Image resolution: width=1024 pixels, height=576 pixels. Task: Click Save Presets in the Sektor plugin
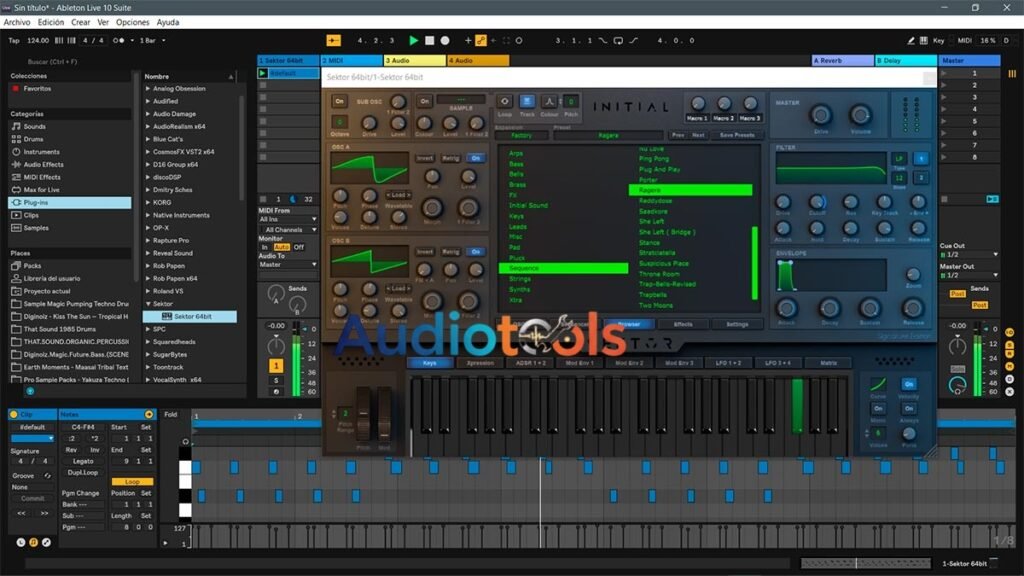(737, 135)
